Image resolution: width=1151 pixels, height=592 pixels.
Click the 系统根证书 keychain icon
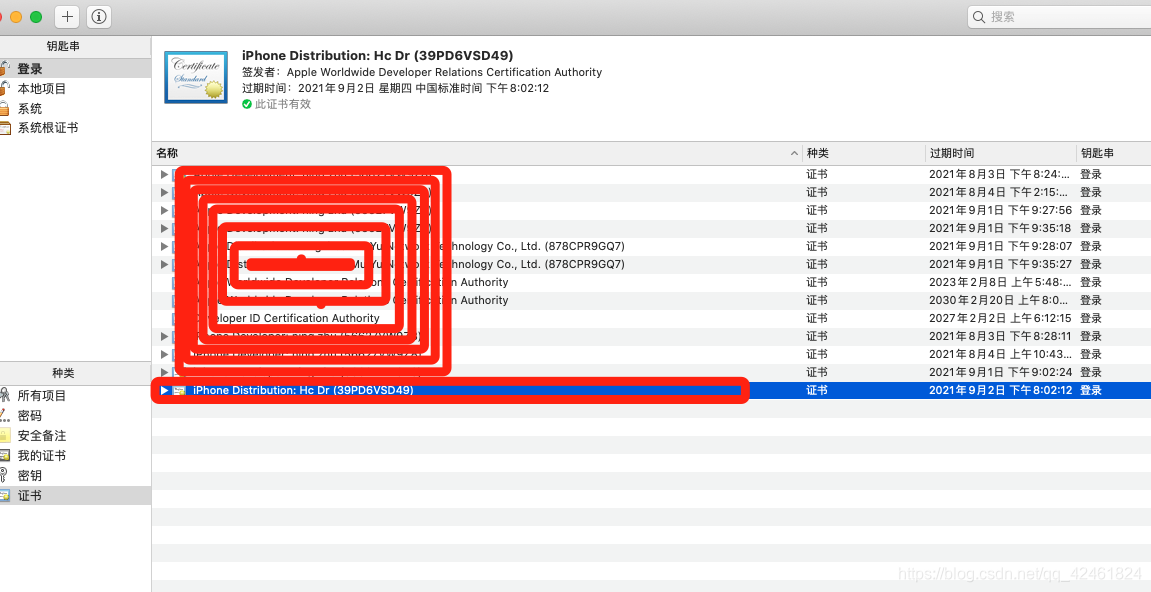coord(5,128)
